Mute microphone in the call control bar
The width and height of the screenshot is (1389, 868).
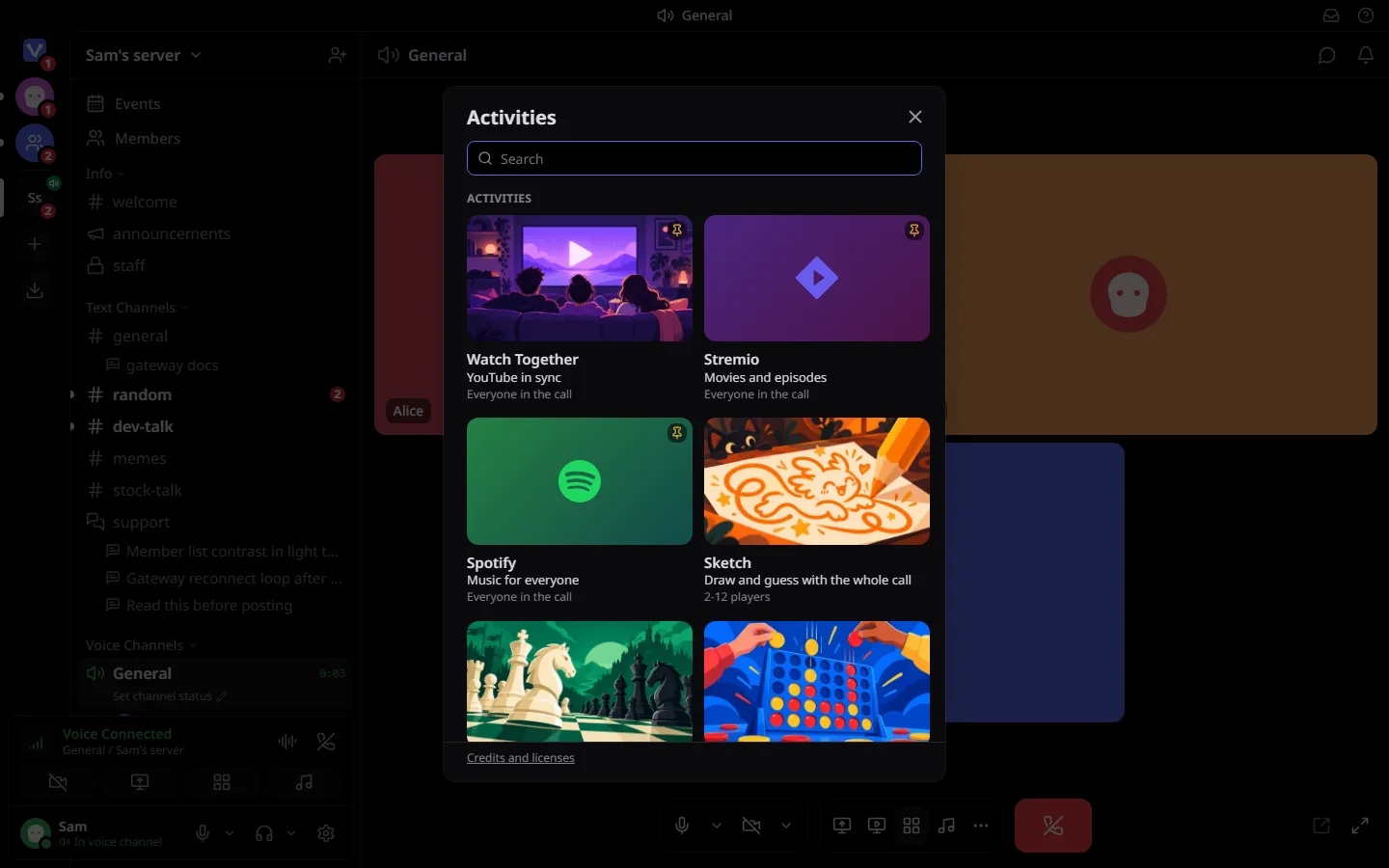(x=682, y=826)
